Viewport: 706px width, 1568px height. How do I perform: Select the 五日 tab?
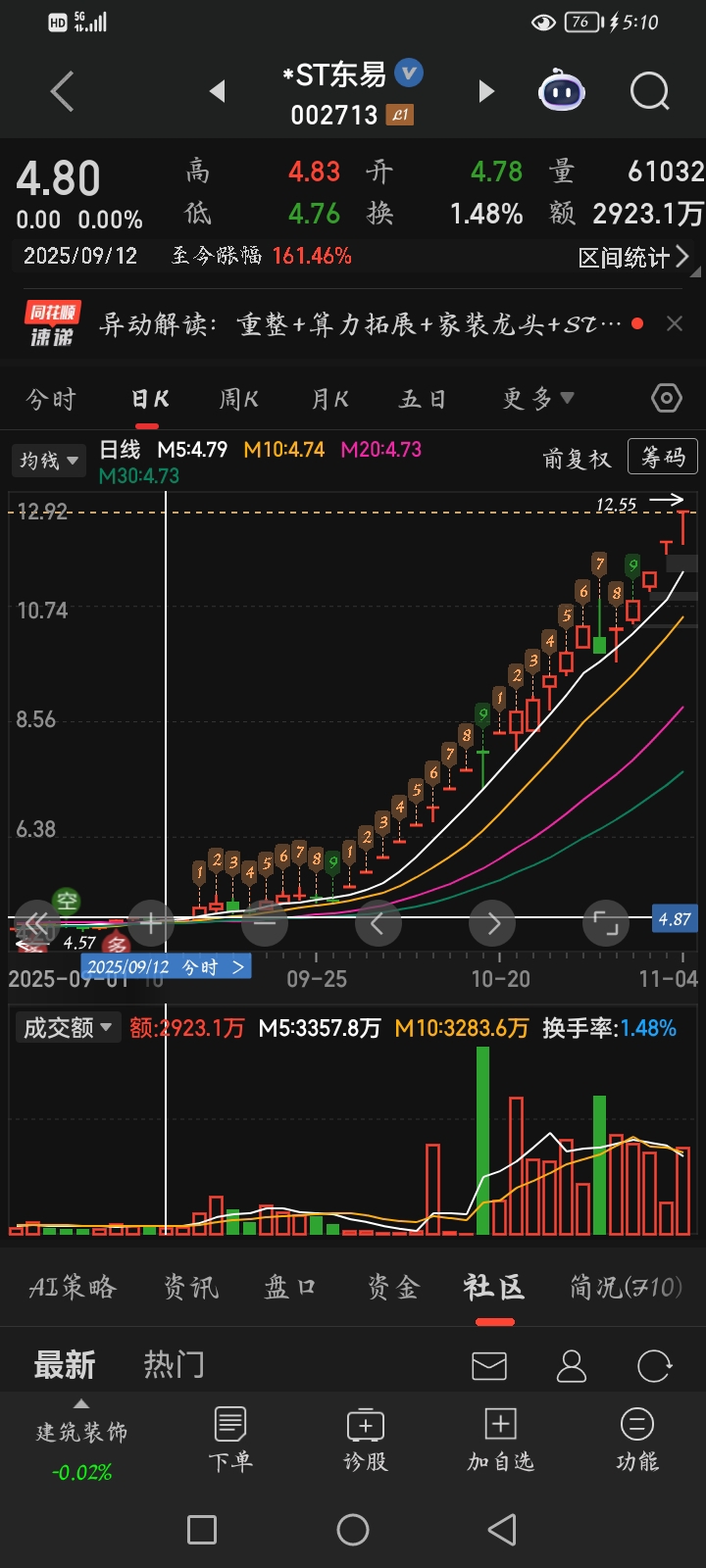click(424, 399)
